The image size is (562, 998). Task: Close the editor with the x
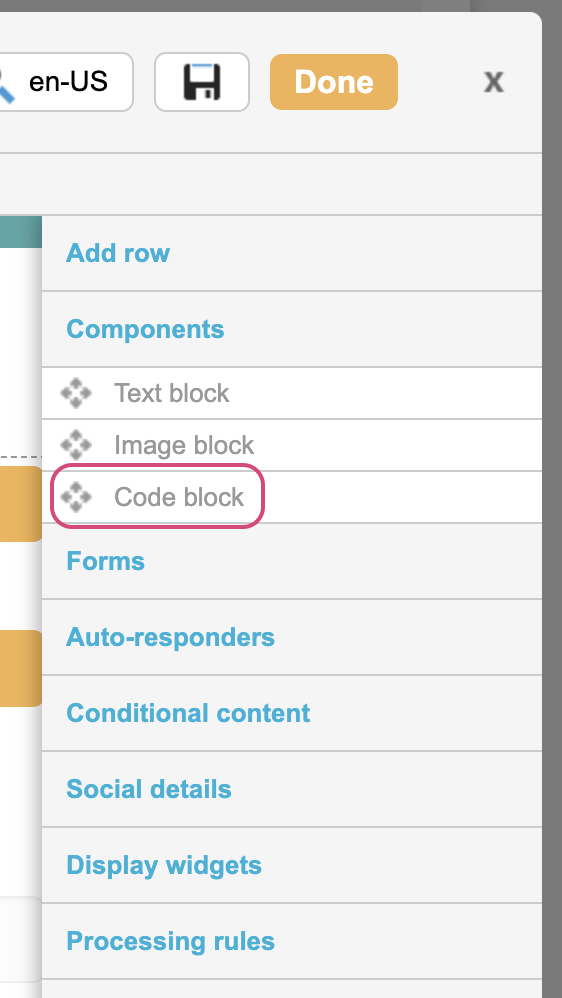[494, 81]
